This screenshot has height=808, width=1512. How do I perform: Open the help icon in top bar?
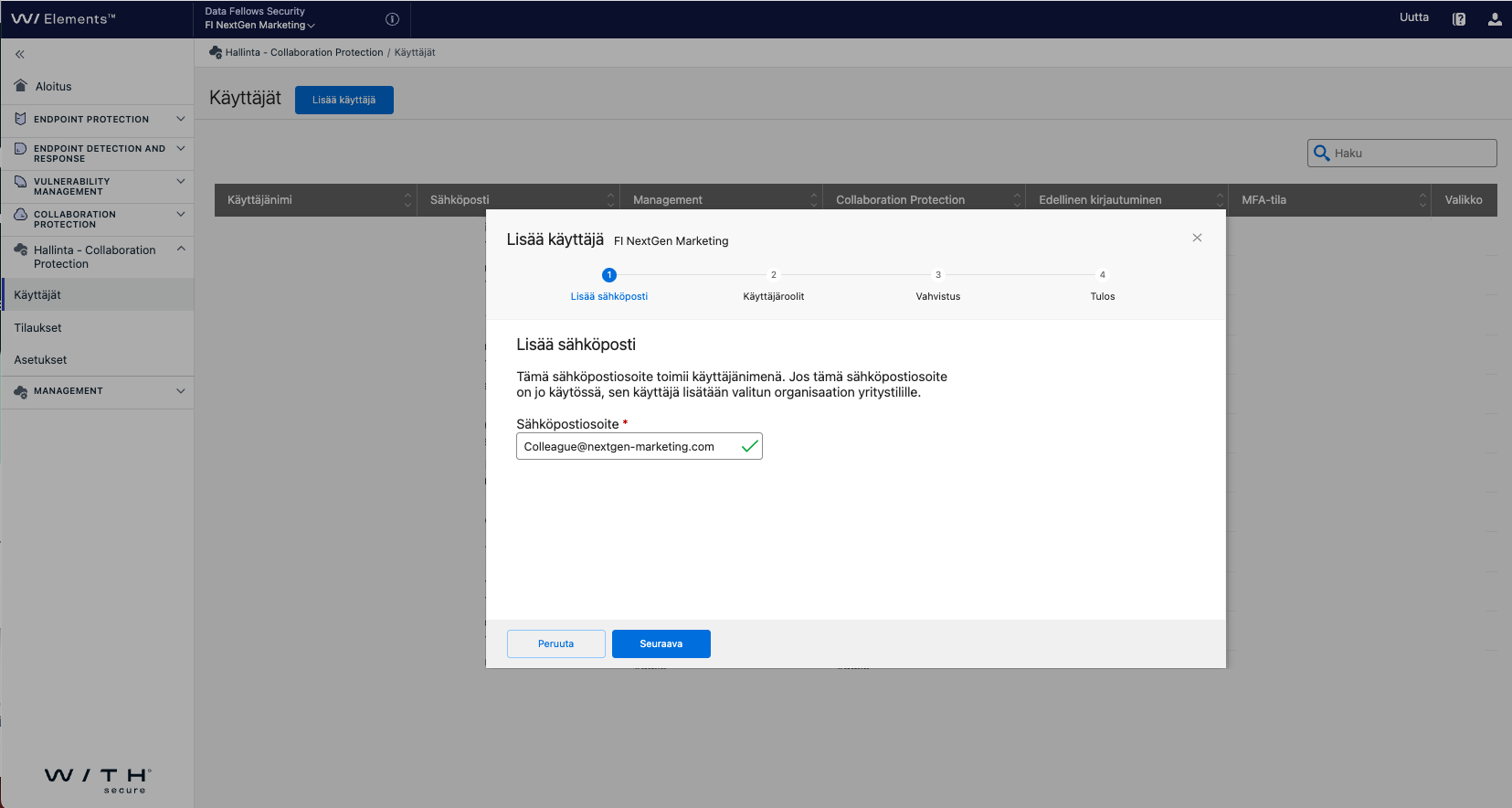(x=1459, y=19)
